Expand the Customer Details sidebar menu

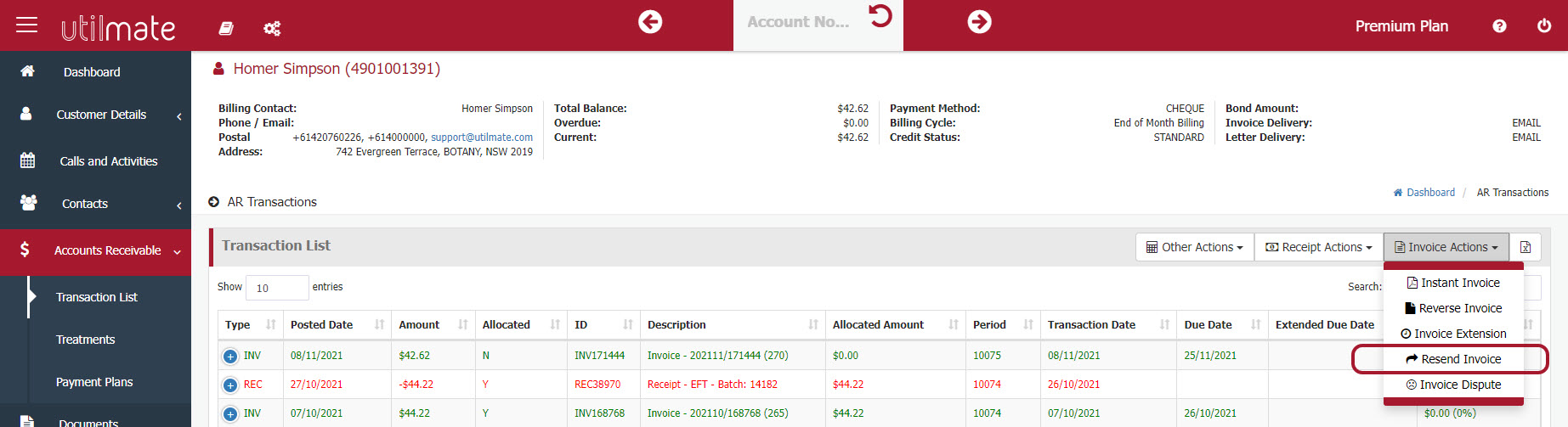(101, 115)
